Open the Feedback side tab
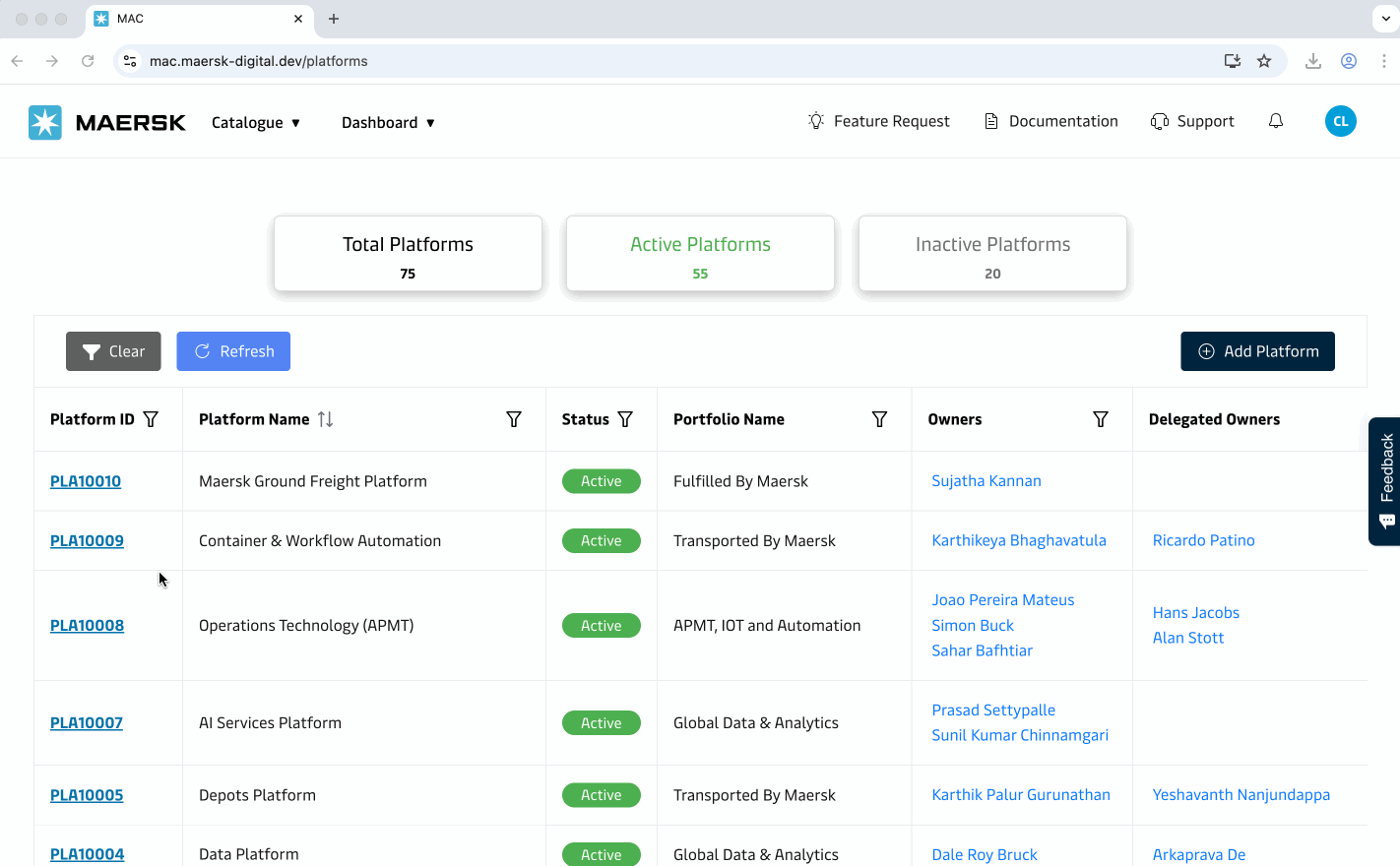Viewport: 1400px width, 866px height. pos(1384,481)
